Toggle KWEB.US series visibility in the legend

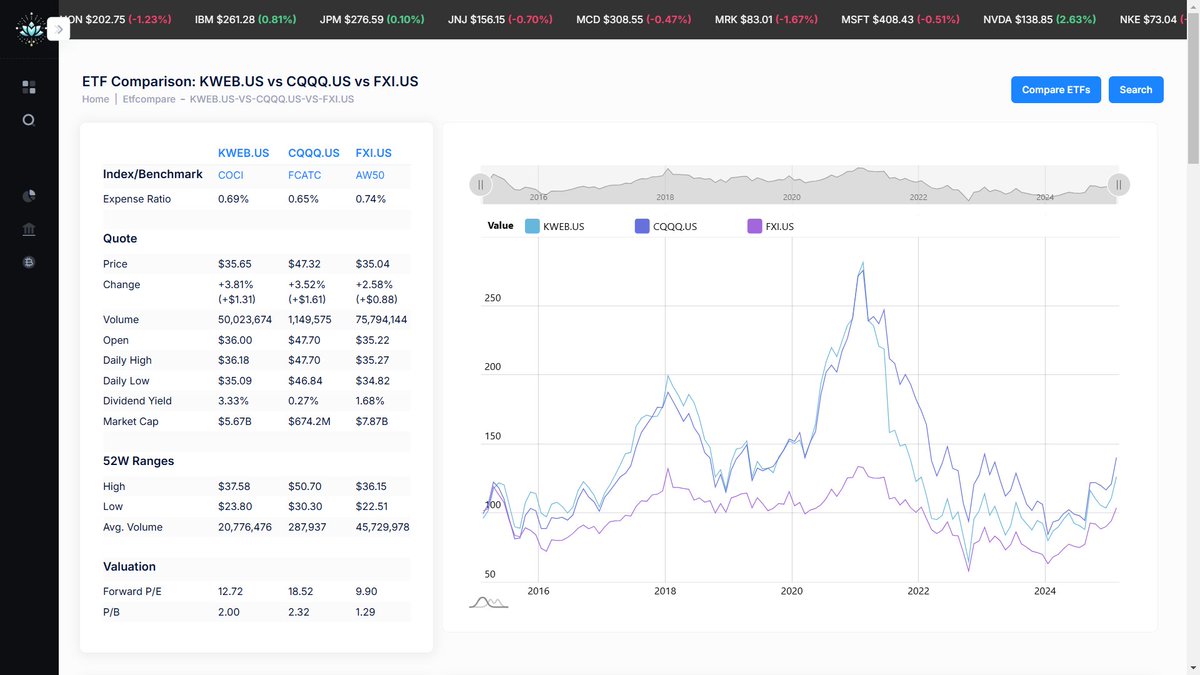click(564, 225)
